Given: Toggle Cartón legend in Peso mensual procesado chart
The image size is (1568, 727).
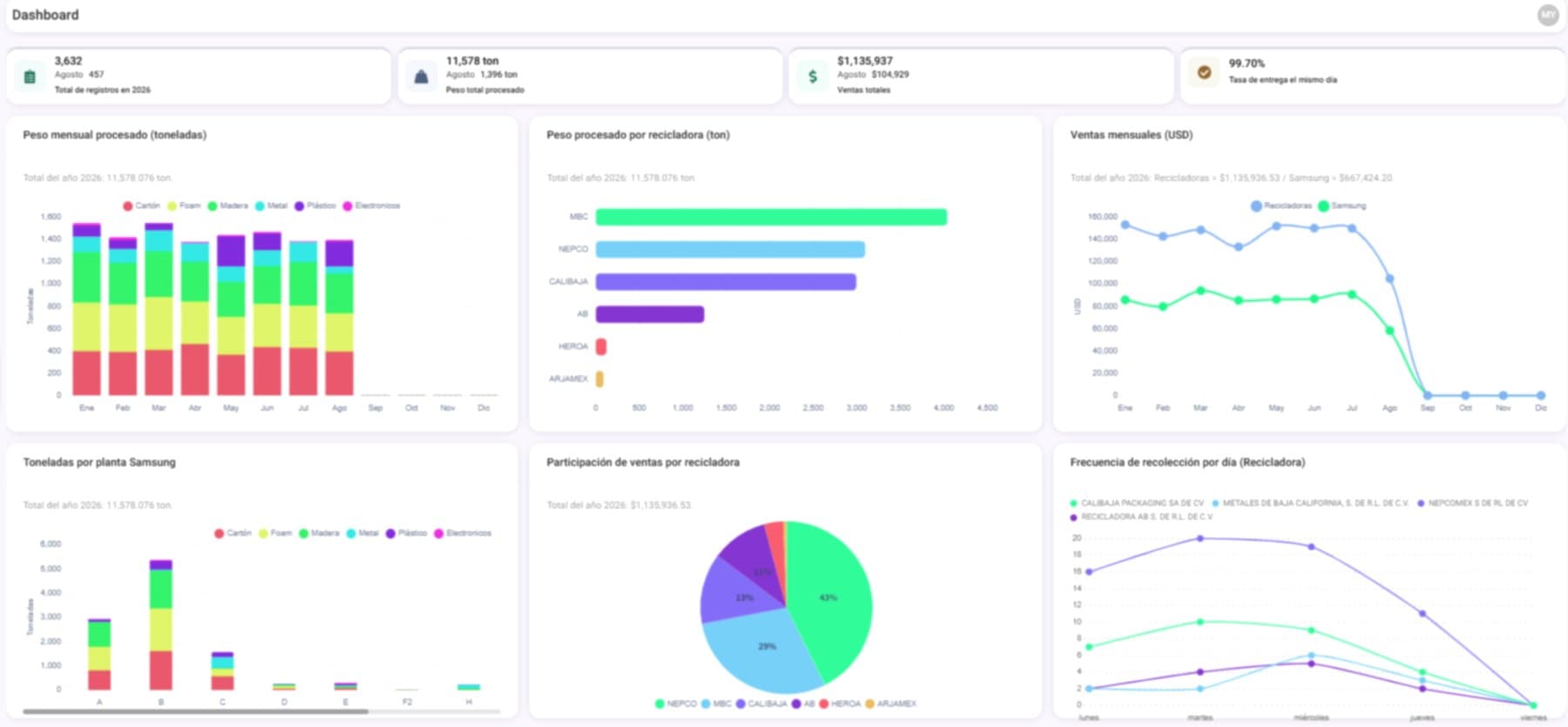Looking at the screenshot, I should 141,206.
